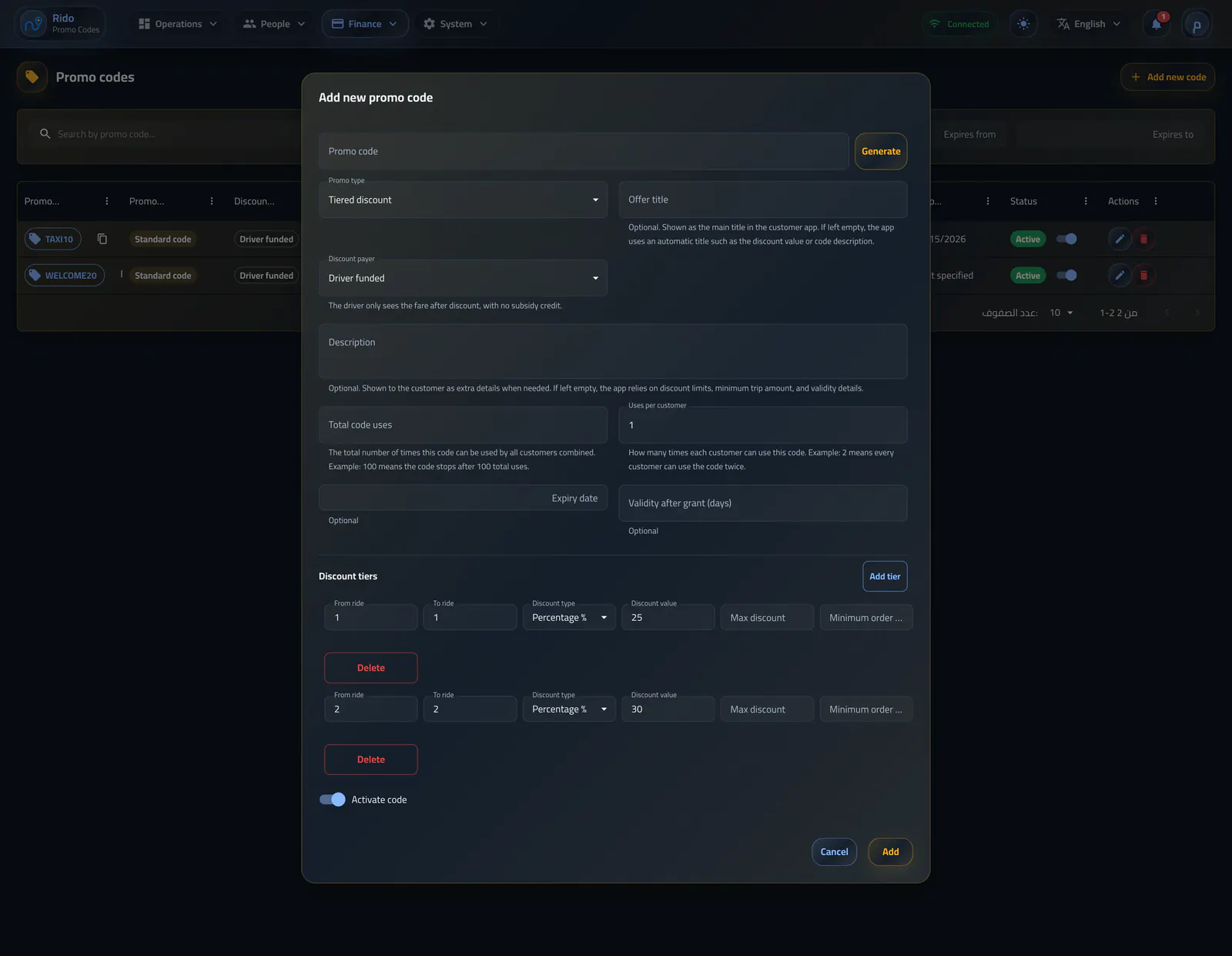The image size is (1232, 956).
Task: Delete the WELCOME20 promo code row
Action: pyautogui.click(x=1143, y=275)
